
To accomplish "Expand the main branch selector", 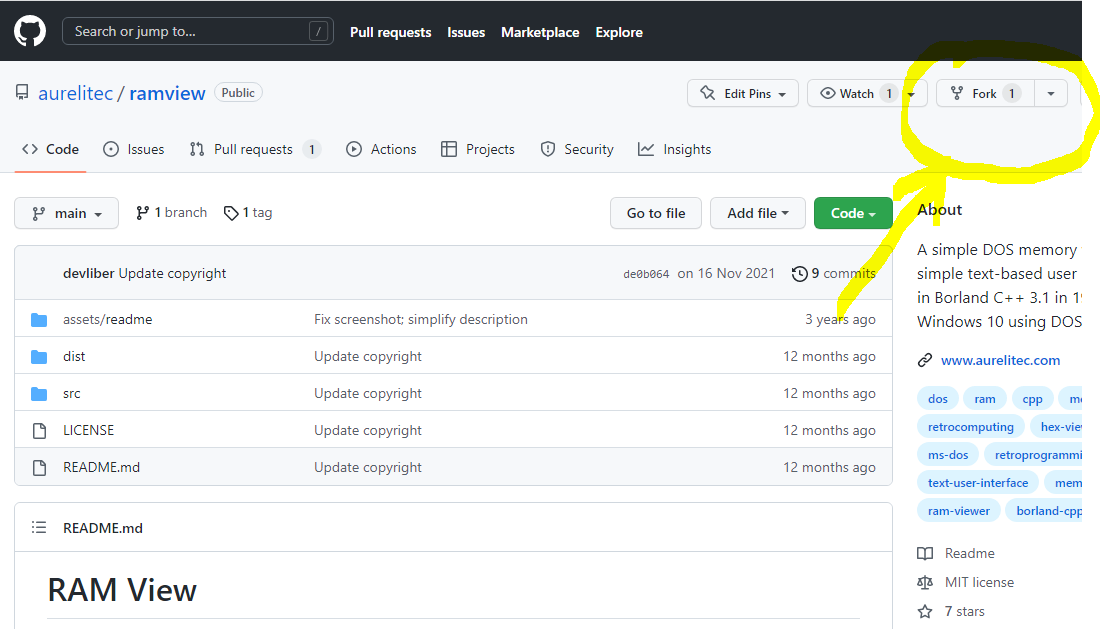I will [x=66, y=213].
